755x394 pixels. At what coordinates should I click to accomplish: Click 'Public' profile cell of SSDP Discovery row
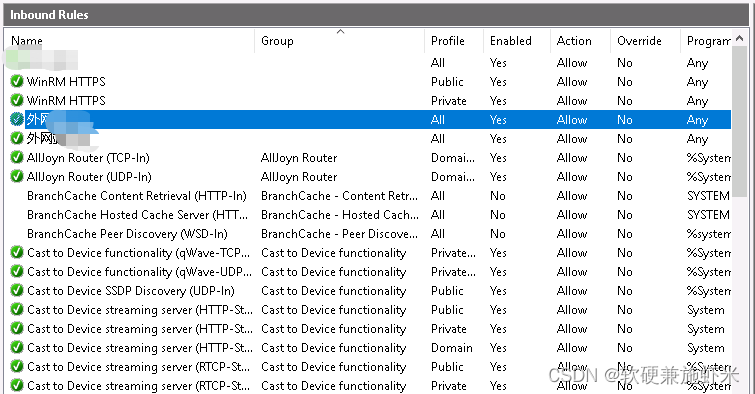coord(447,291)
